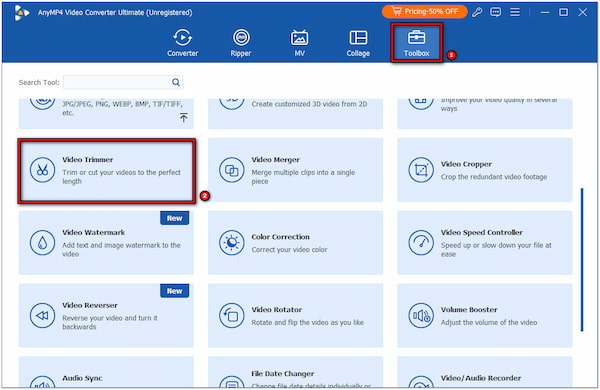Open the Video/Audio Recorder icon
This screenshot has height=390, width=600.
pos(421,382)
